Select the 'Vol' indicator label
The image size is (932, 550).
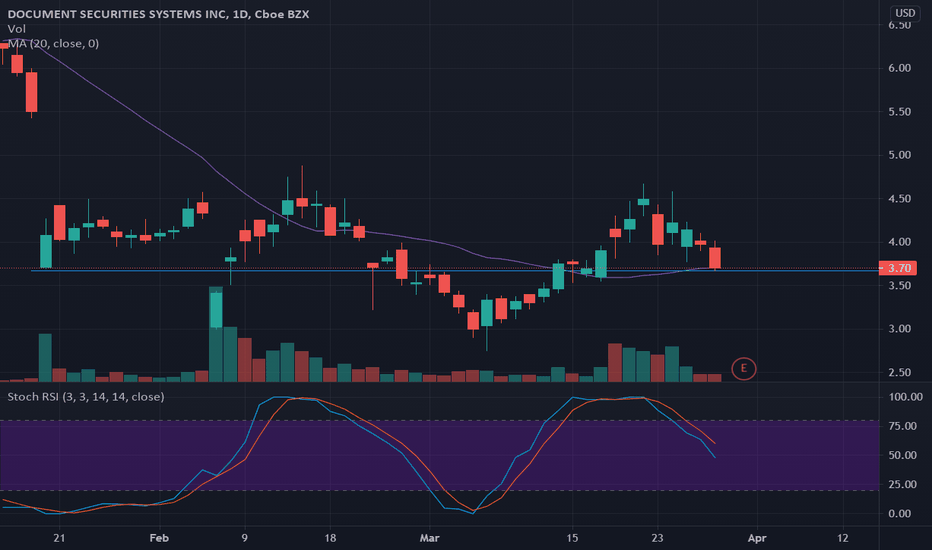17,29
